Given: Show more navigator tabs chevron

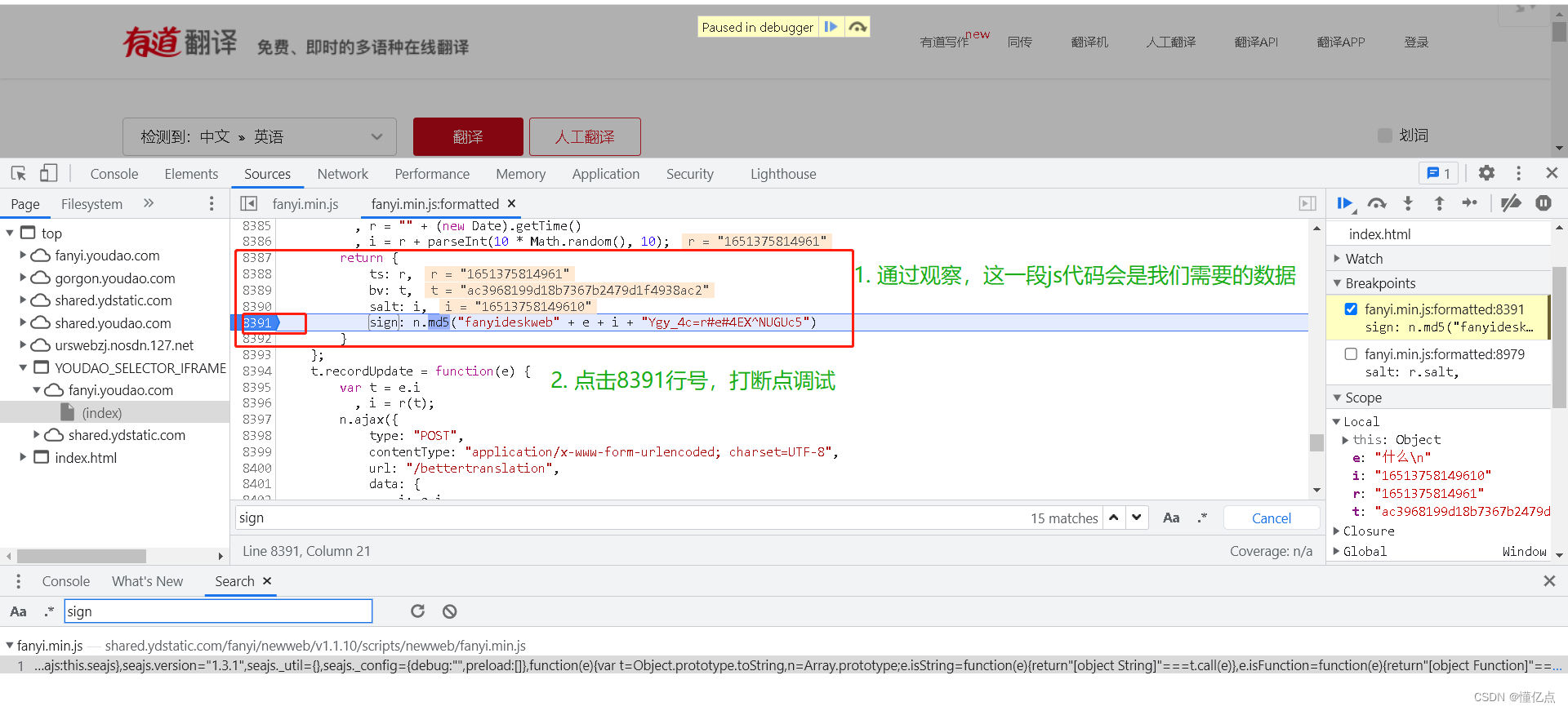Looking at the screenshot, I should tap(149, 203).
